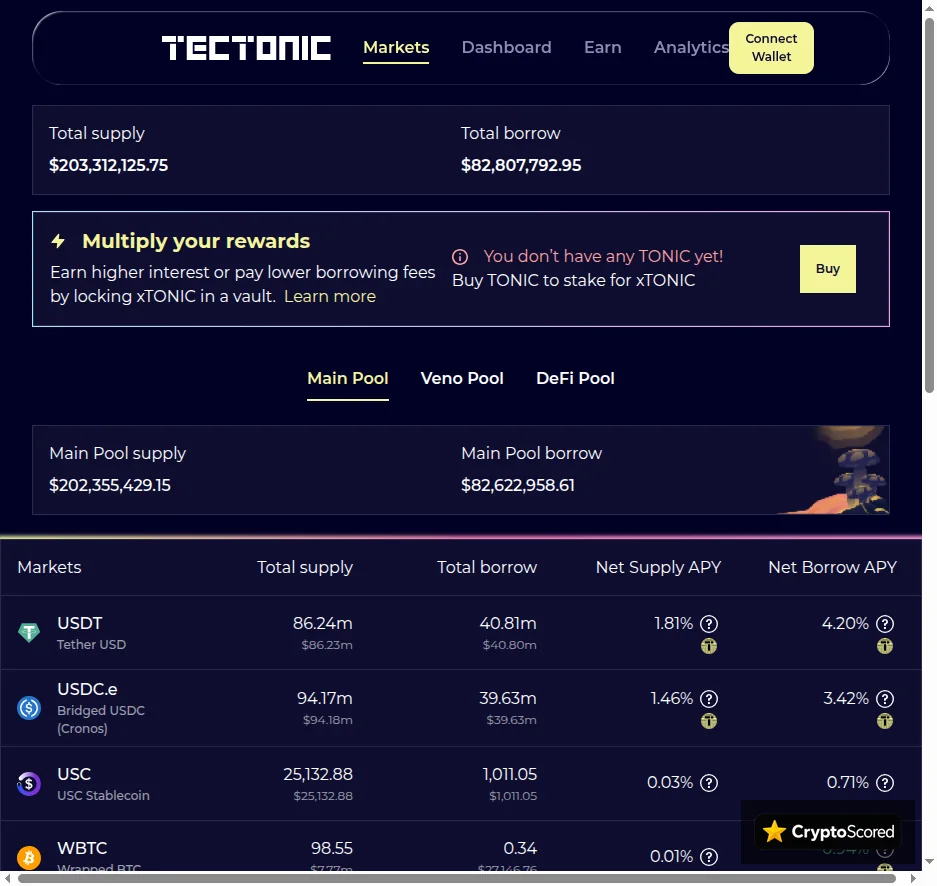
Task: Click the USDT Tether token icon
Action: (29, 632)
